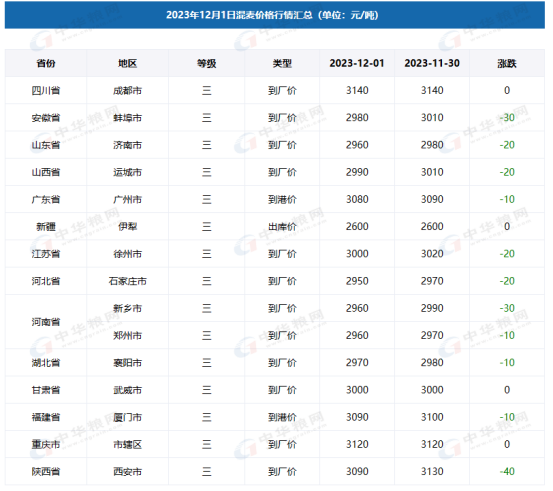
Task: Select the 济南市 region cell
Action: pyautogui.click(x=127, y=145)
